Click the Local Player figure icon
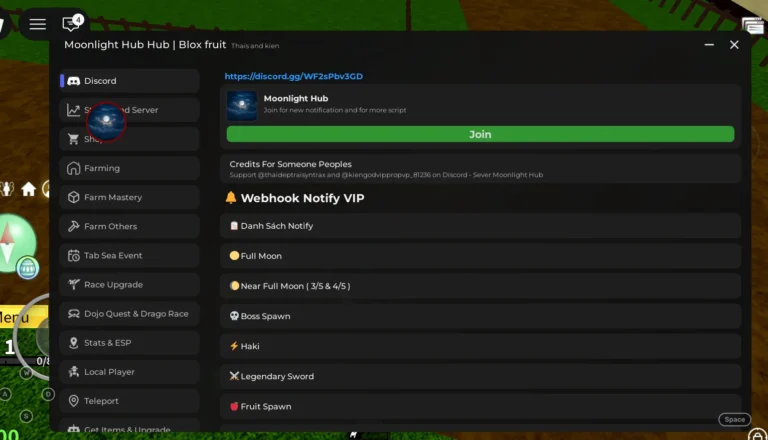 point(73,372)
